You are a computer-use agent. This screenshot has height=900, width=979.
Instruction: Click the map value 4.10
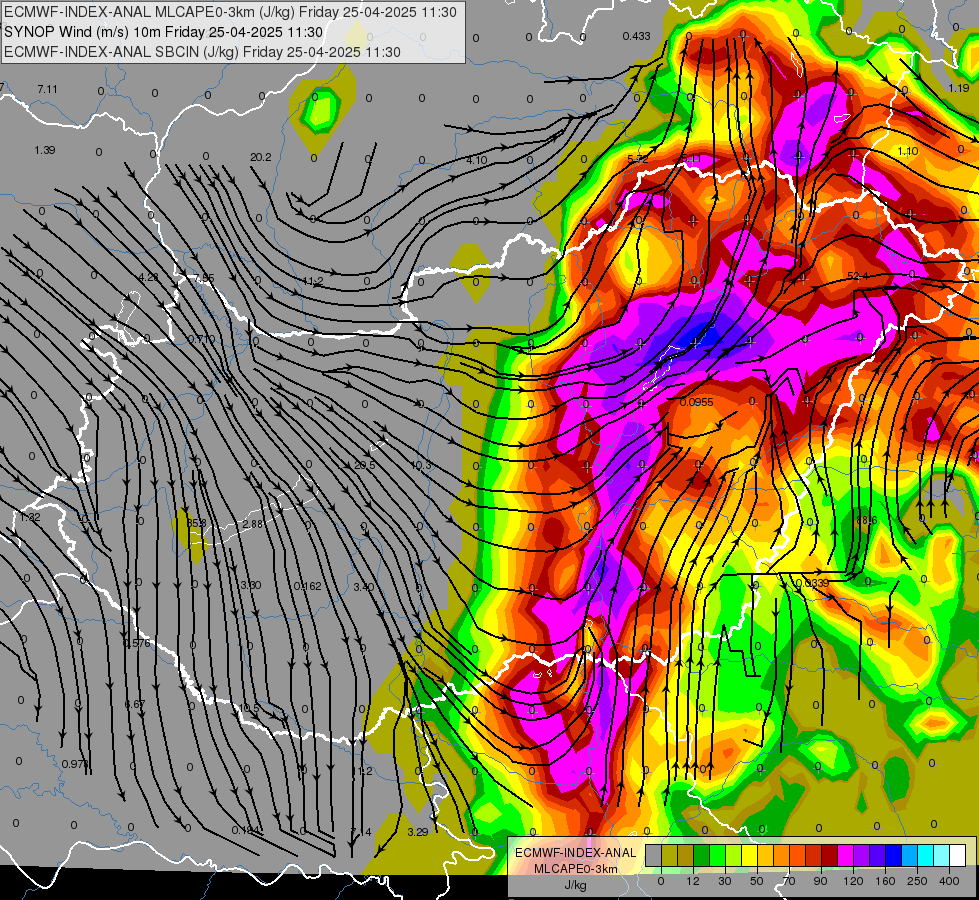(476, 161)
